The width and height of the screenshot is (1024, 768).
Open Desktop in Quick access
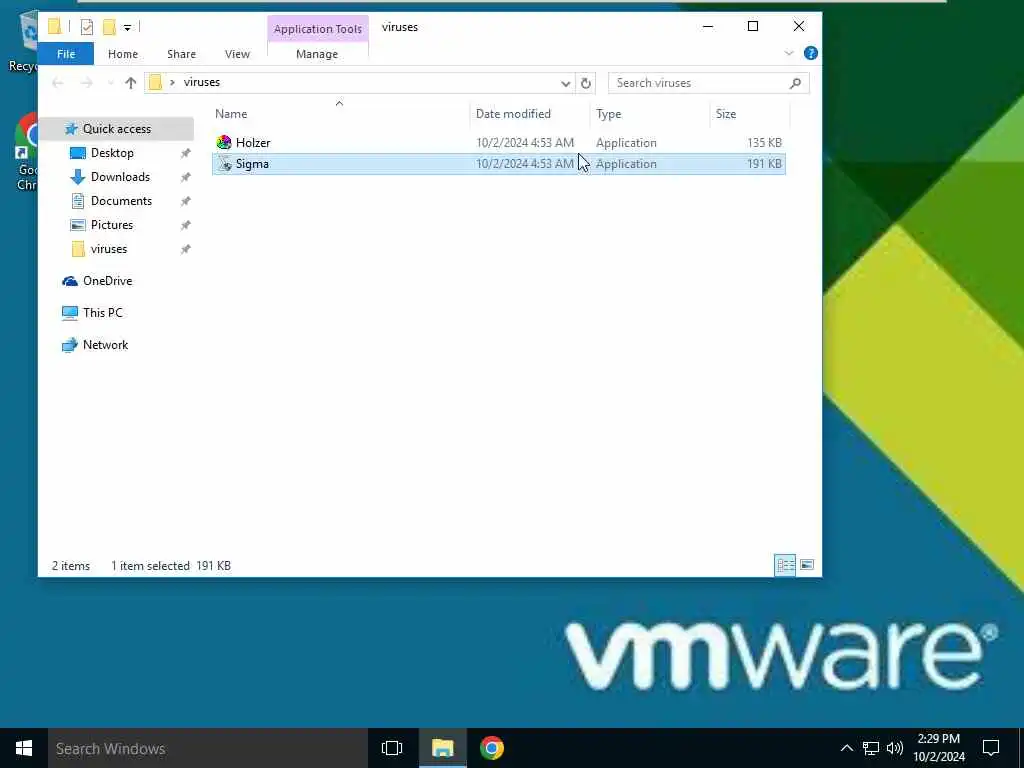[112, 153]
